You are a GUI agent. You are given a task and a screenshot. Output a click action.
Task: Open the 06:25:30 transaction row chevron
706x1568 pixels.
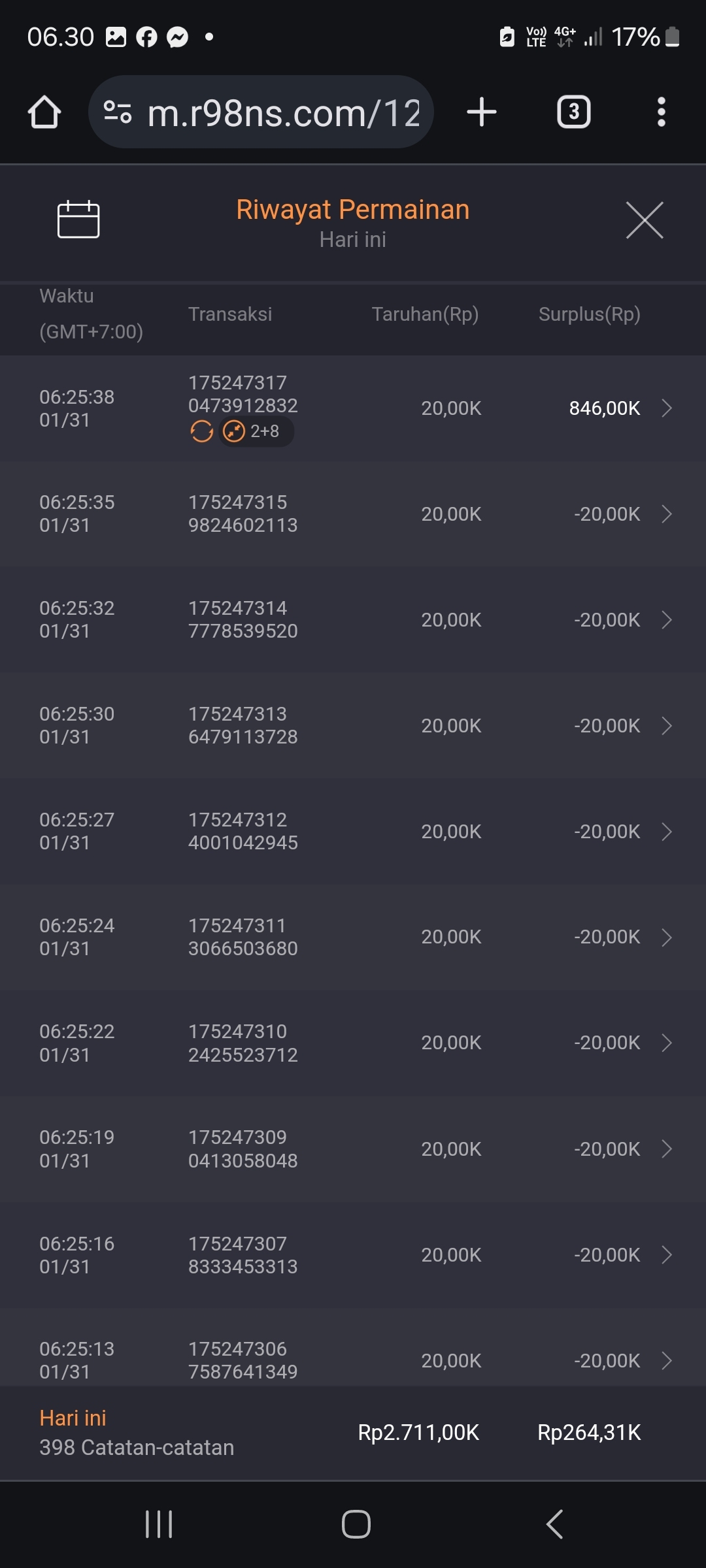[x=666, y=726]
